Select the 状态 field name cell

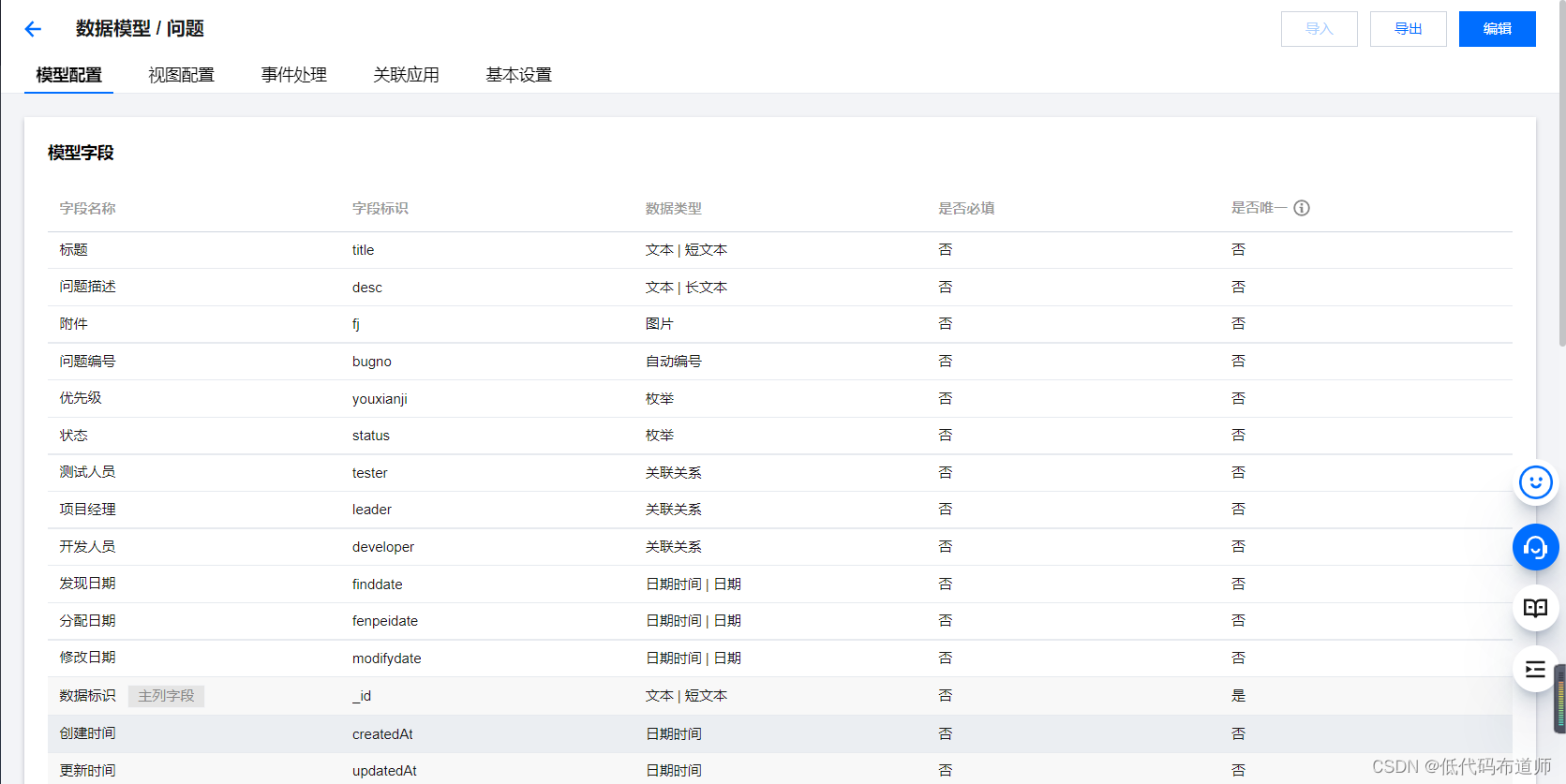74,436
